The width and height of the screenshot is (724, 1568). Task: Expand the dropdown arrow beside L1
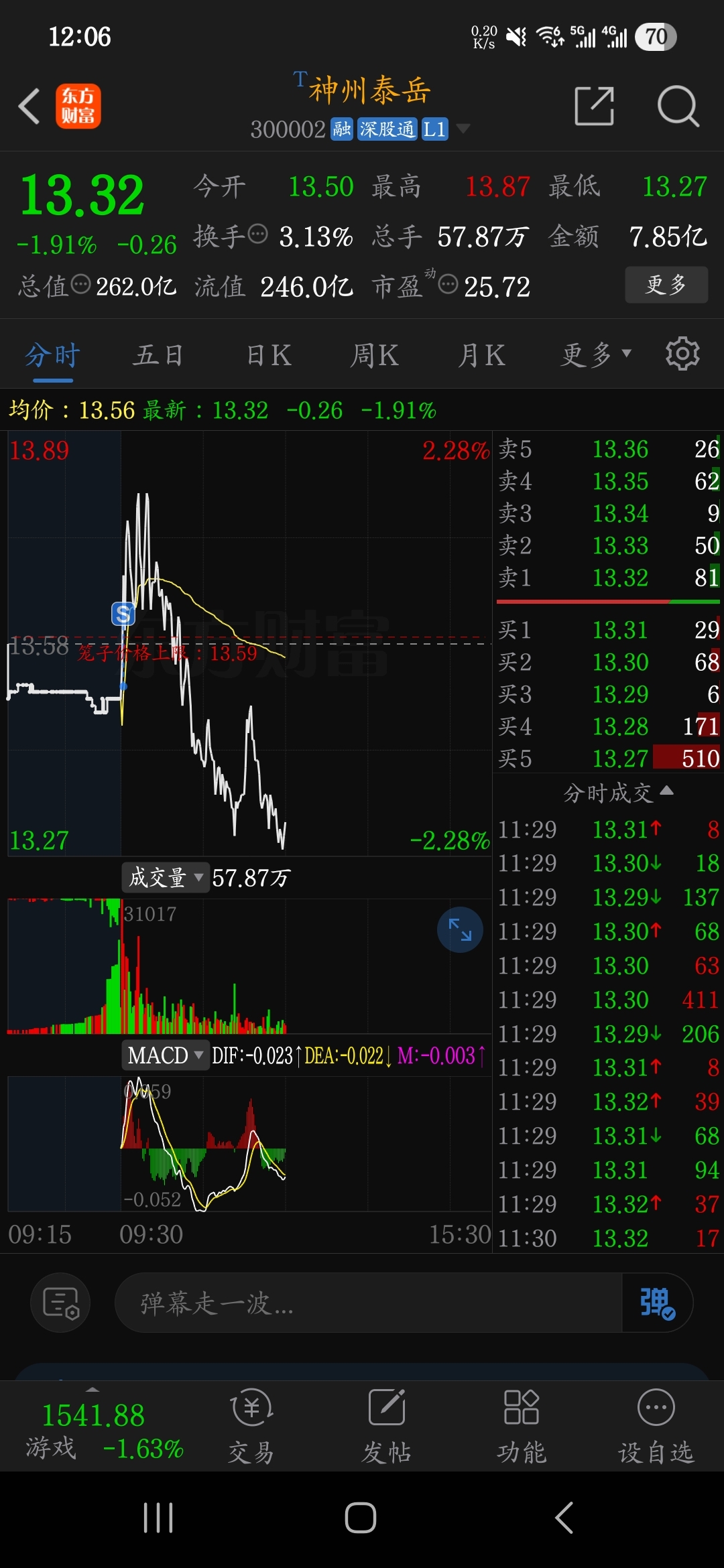(463, 129)
